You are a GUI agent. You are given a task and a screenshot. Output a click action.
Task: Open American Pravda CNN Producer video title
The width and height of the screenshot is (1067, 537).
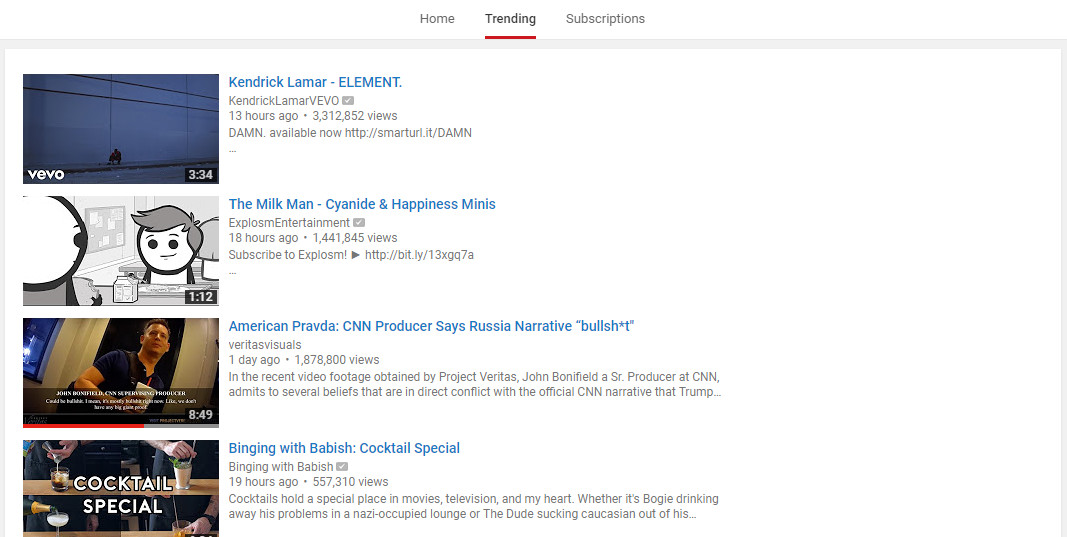(x=431, y=326)
